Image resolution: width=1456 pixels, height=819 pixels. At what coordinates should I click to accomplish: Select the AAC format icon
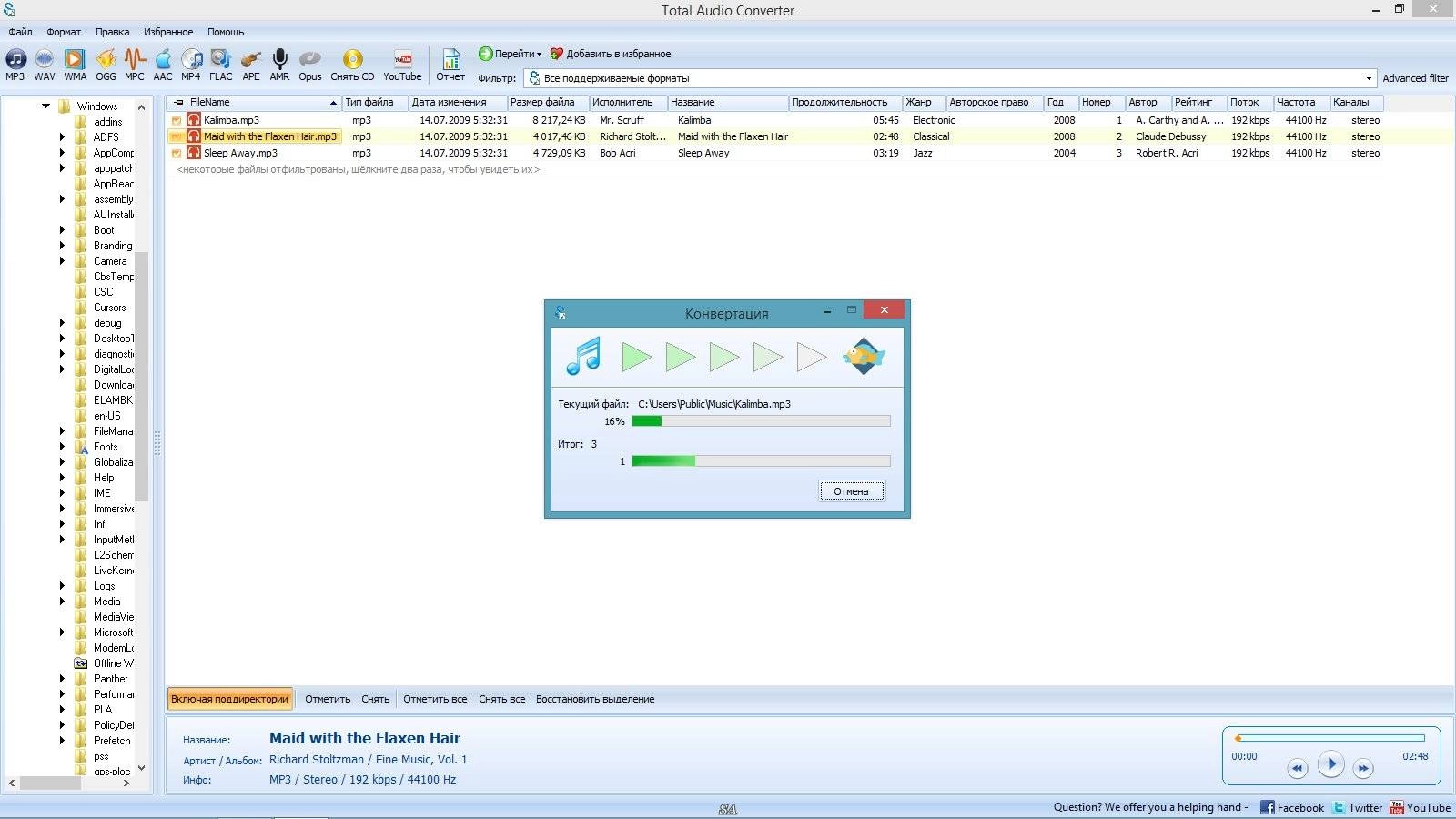tap(163, 65)
